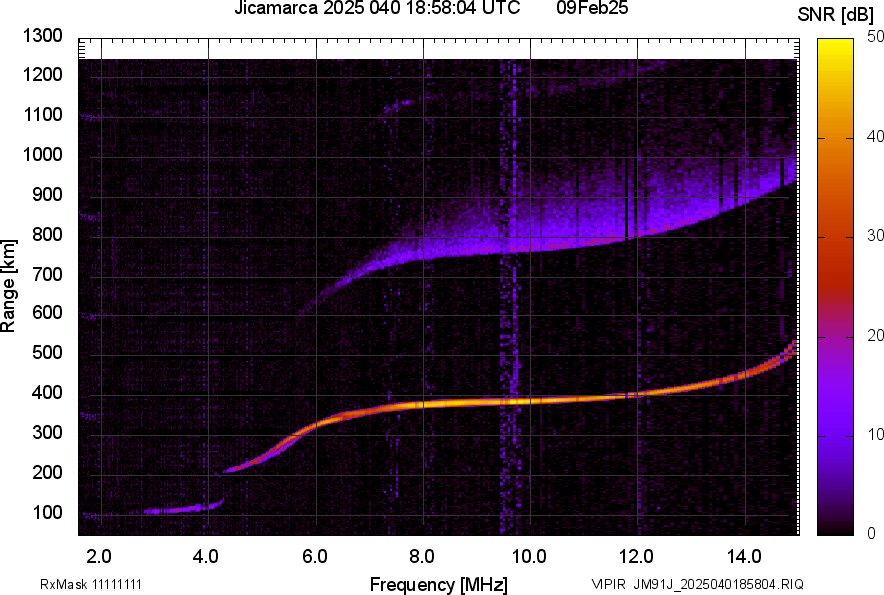Click the frequency tick label '12.0'
Viewport: 884px width, 595px height.
(x=637, y=557)
